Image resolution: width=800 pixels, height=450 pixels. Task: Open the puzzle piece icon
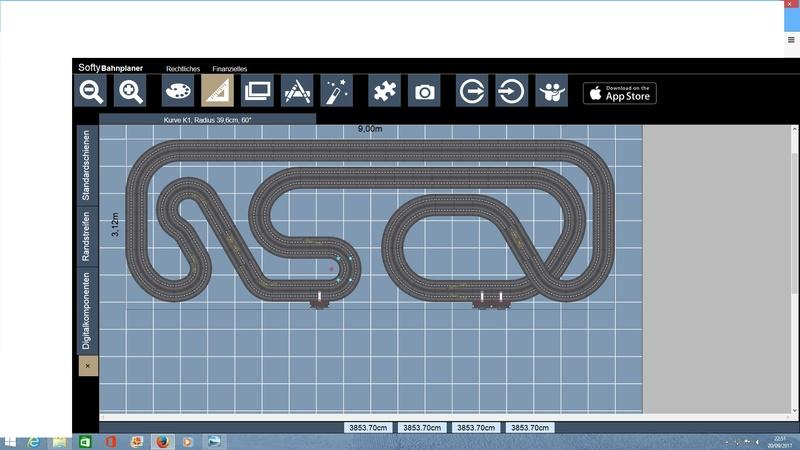tap(384, 92)
